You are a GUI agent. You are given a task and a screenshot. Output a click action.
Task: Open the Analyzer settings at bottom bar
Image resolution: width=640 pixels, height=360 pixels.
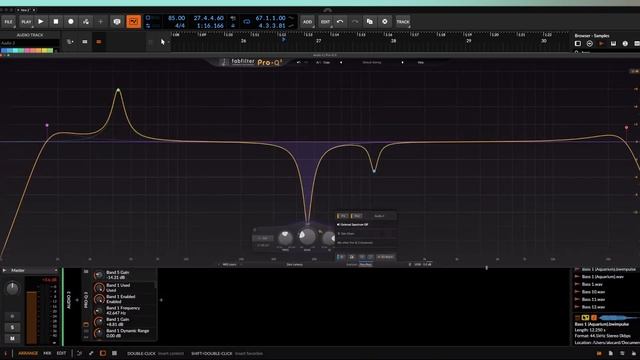[x=365, y=264]
